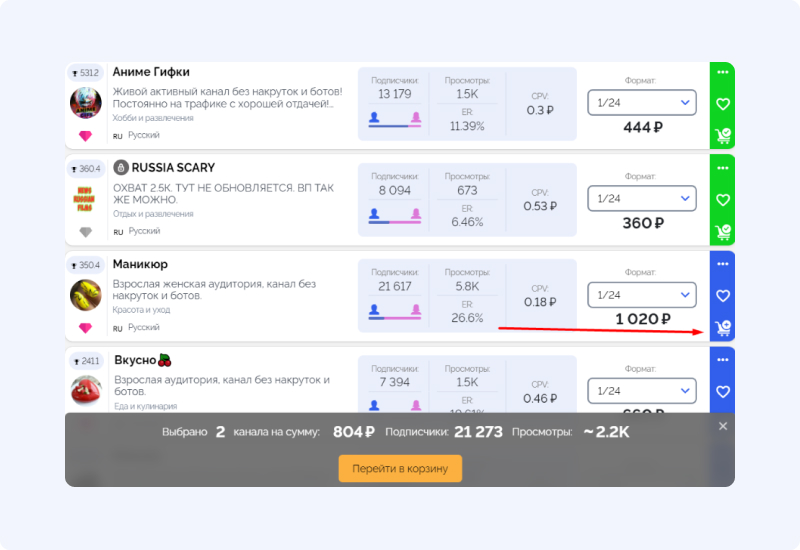Viewport: 800px width, 550px height.
Task: Add Маникюр channel to cart
Action: click(723, 327)
